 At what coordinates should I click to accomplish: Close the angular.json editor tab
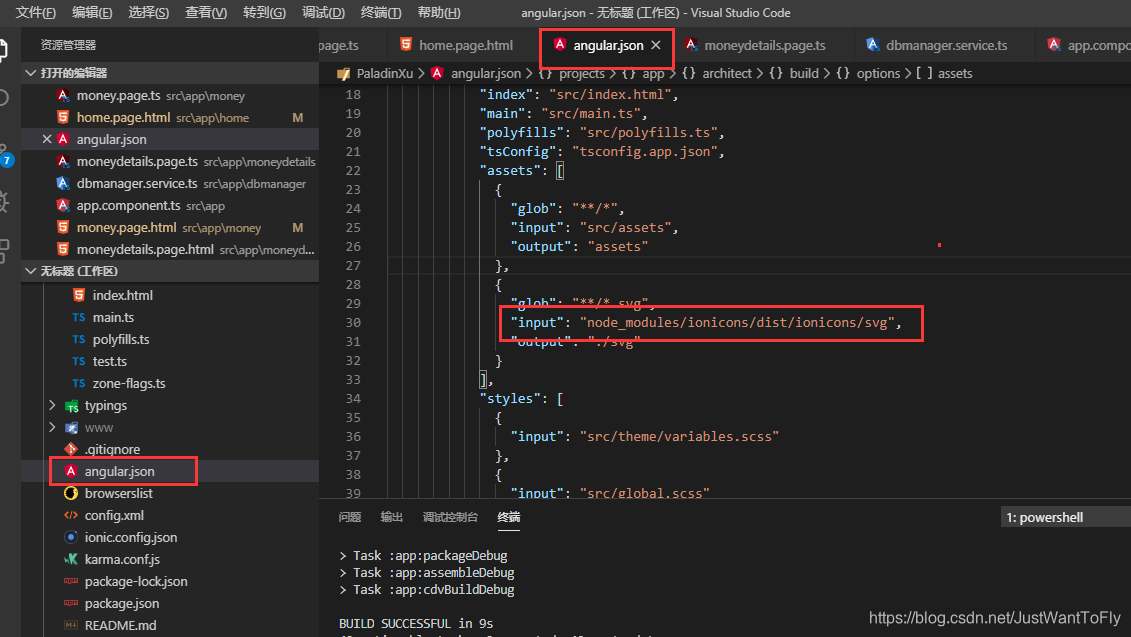(656, 45)
